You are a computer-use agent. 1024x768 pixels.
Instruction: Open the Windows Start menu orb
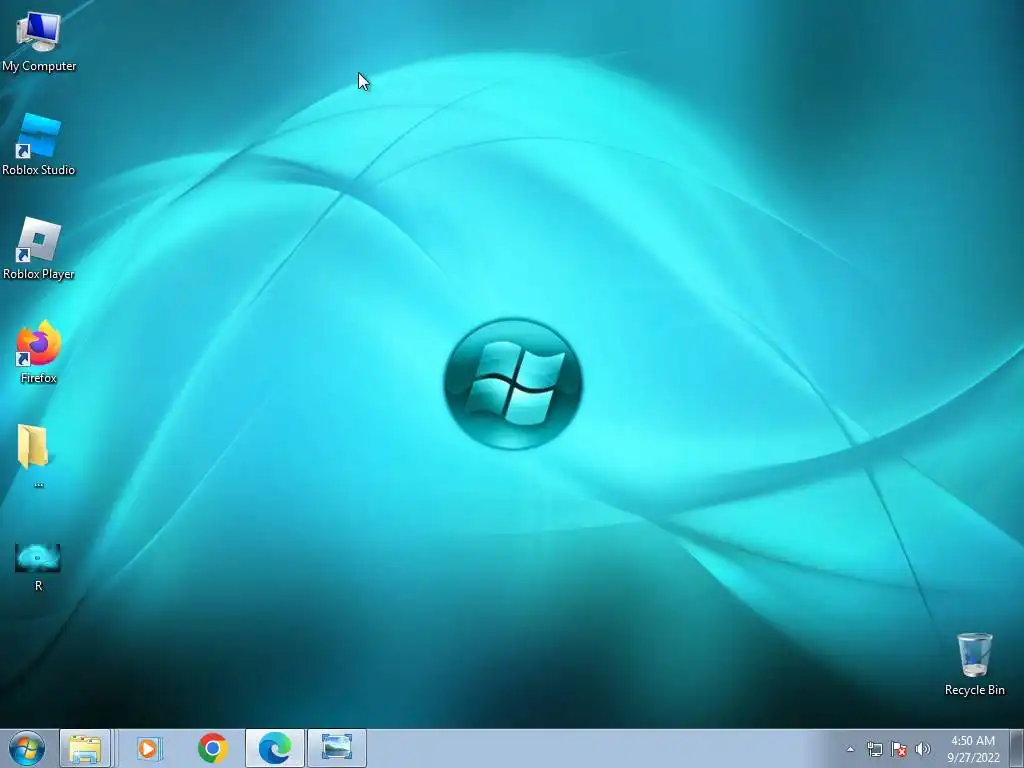pyautogui.click(x=27, y=748)
